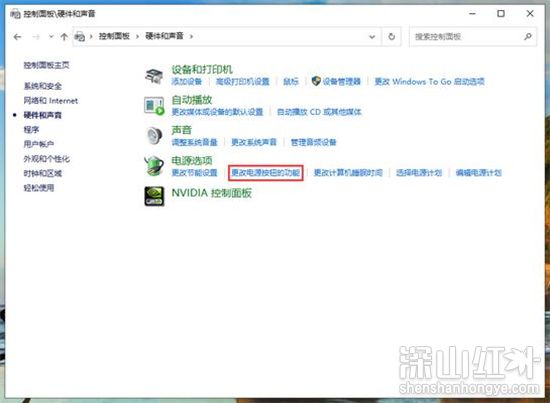Open 控制面板主页 in the sidebar
This screenshot has width=550, height=403.
pyautogui.click(x=47, y=65)
